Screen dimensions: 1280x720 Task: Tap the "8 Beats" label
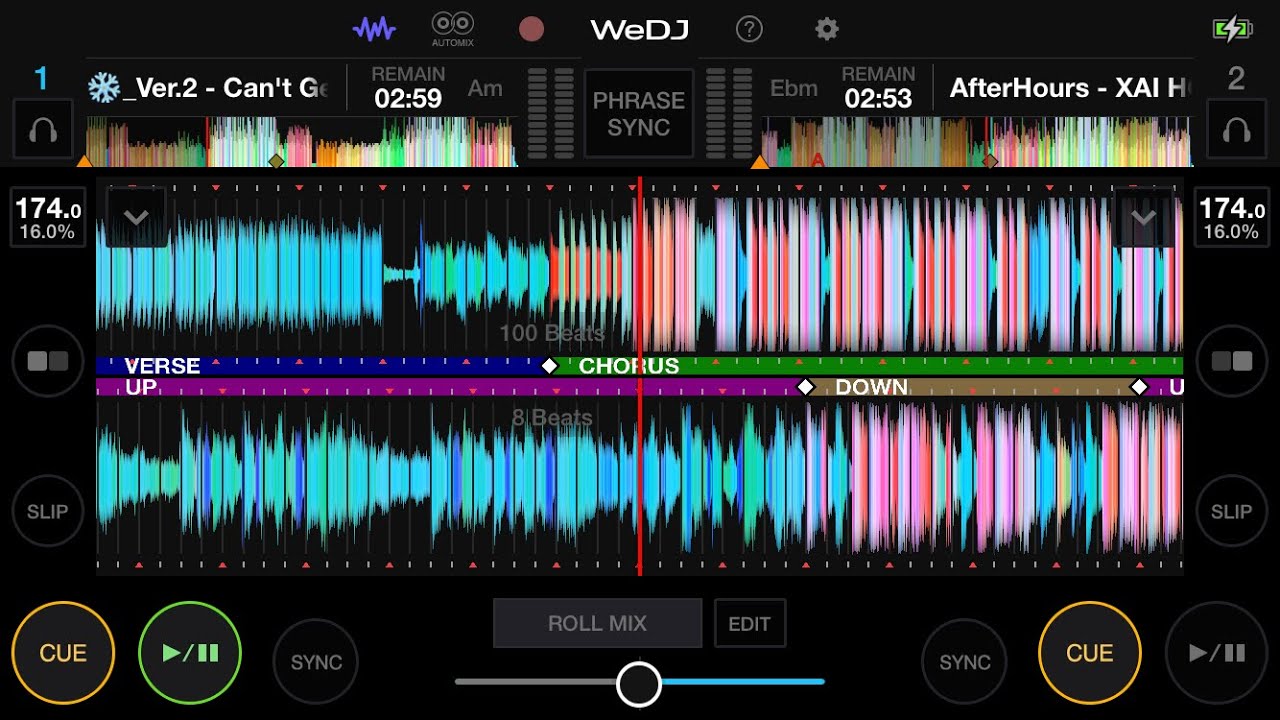pyautogui.click(x=552, y=418)
